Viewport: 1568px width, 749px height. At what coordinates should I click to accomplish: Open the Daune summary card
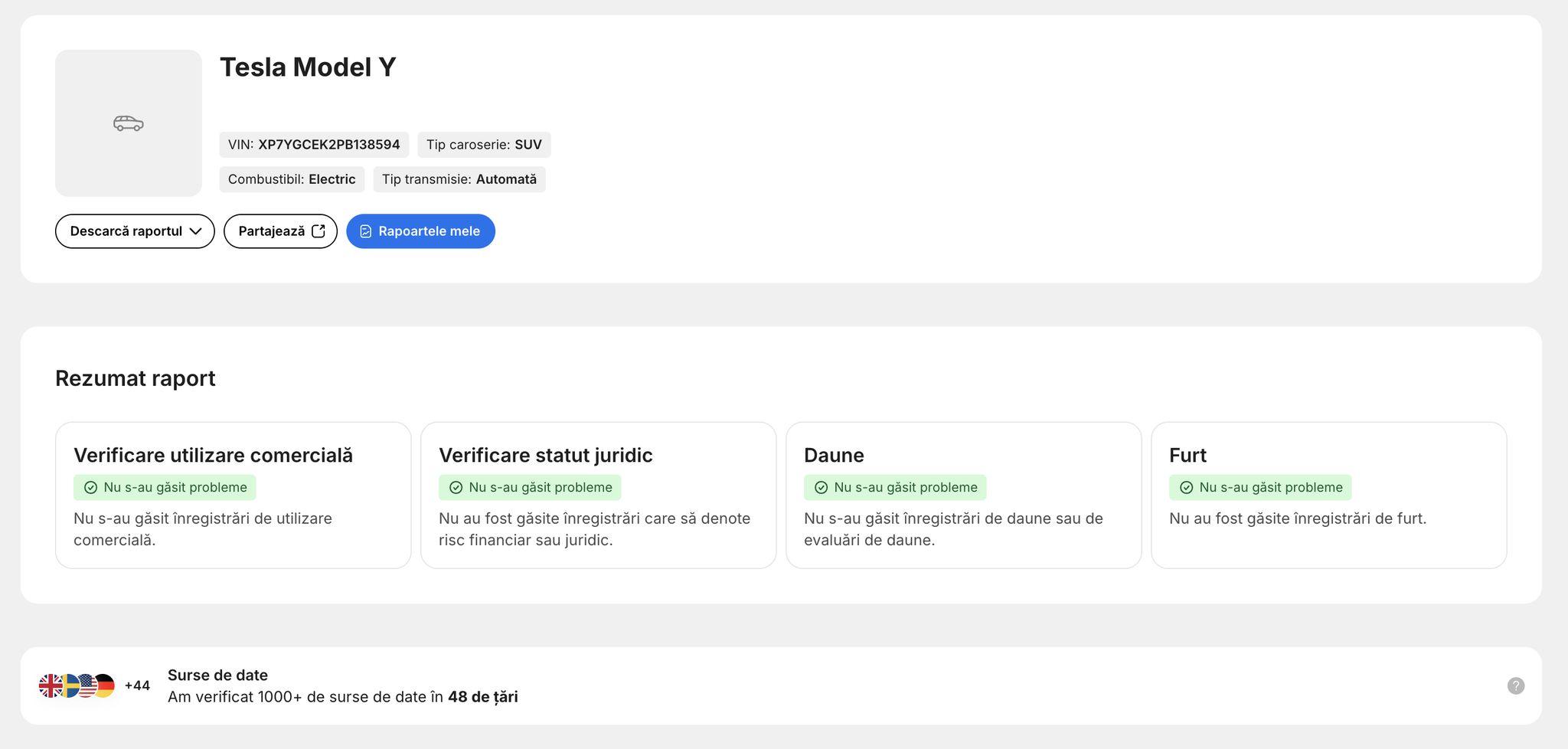[x=963, y=496]
